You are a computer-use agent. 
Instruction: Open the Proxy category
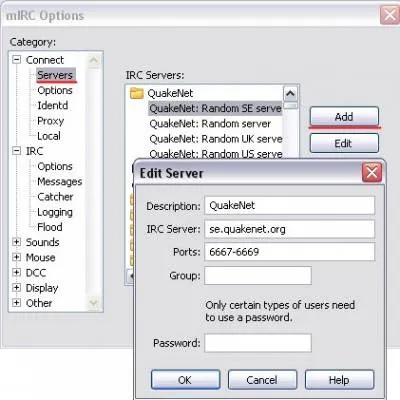[51, 121]
